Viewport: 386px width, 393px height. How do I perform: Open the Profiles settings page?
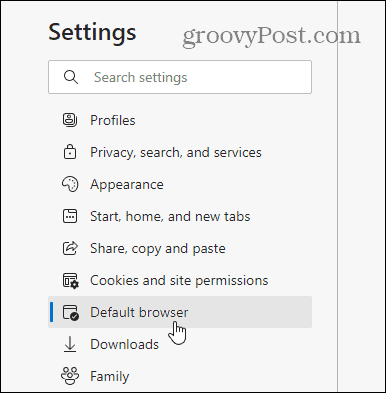180,120
